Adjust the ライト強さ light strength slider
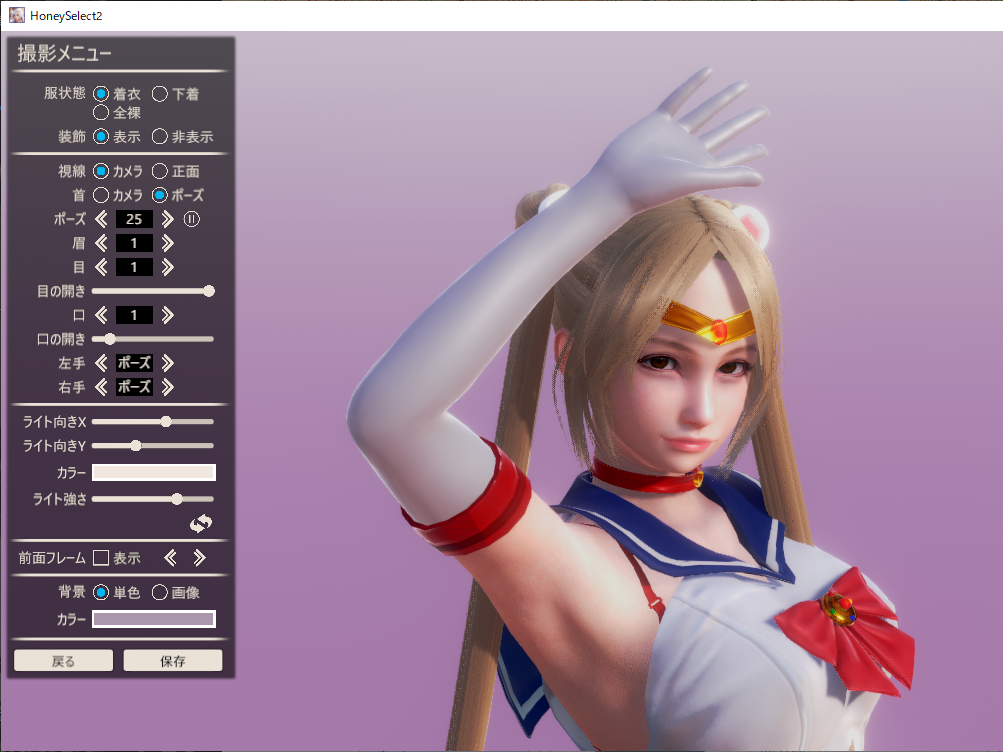Viewport: 1003px width, 752px height. (x=153, y=499)
